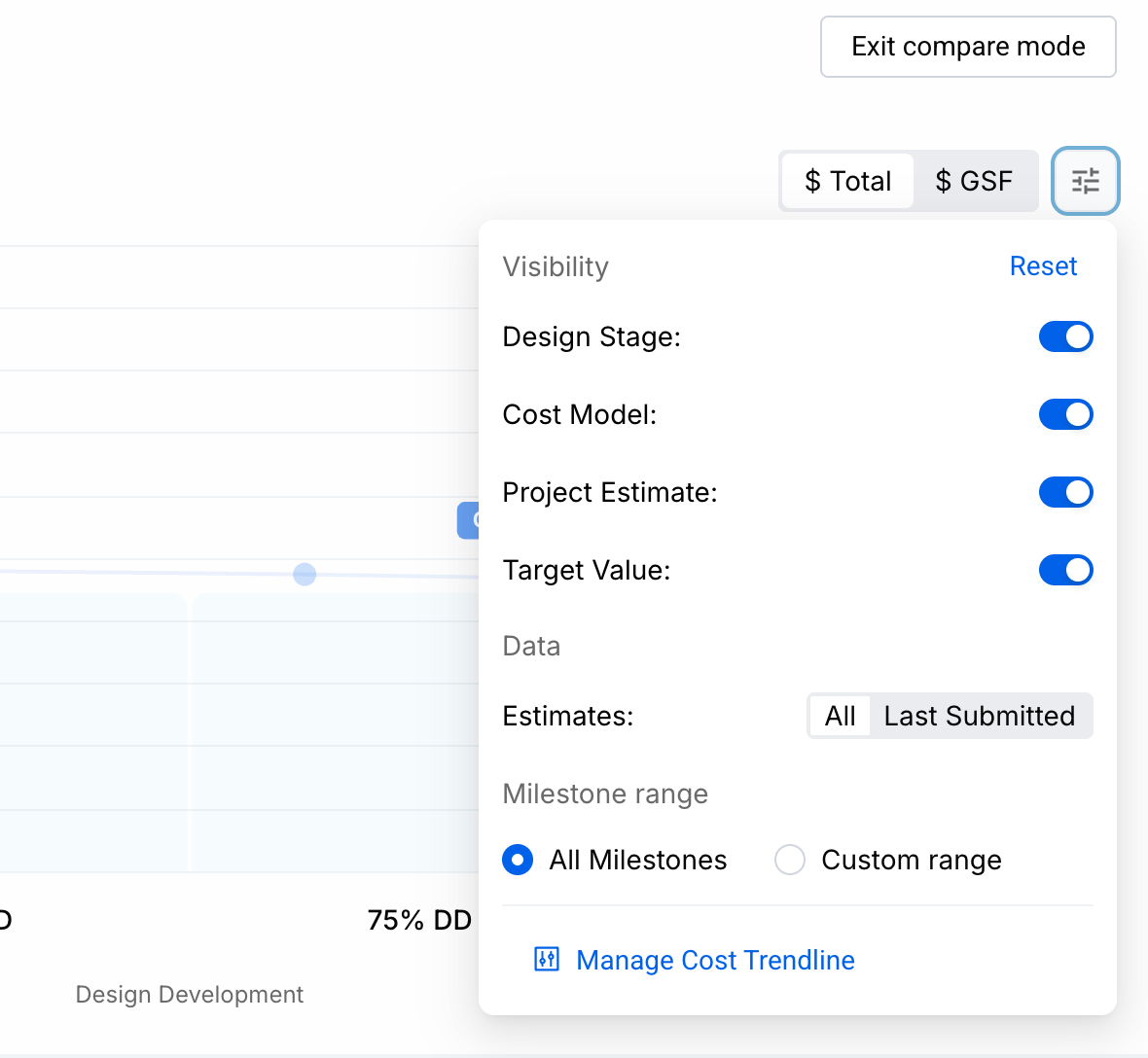Click the Visibility section heading

point(555,266)
